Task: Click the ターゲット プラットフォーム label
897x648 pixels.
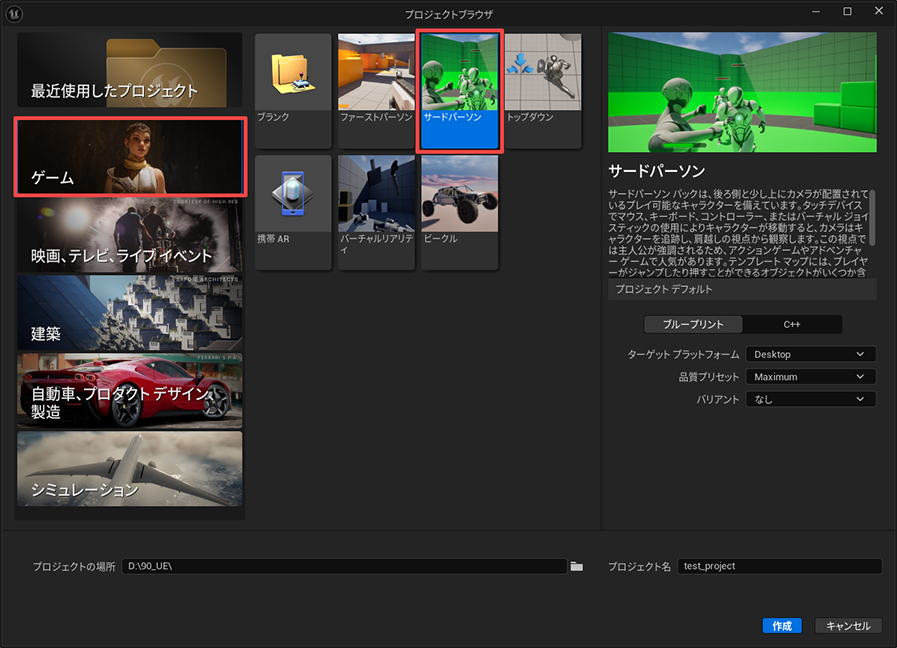Action: [684, 355]
